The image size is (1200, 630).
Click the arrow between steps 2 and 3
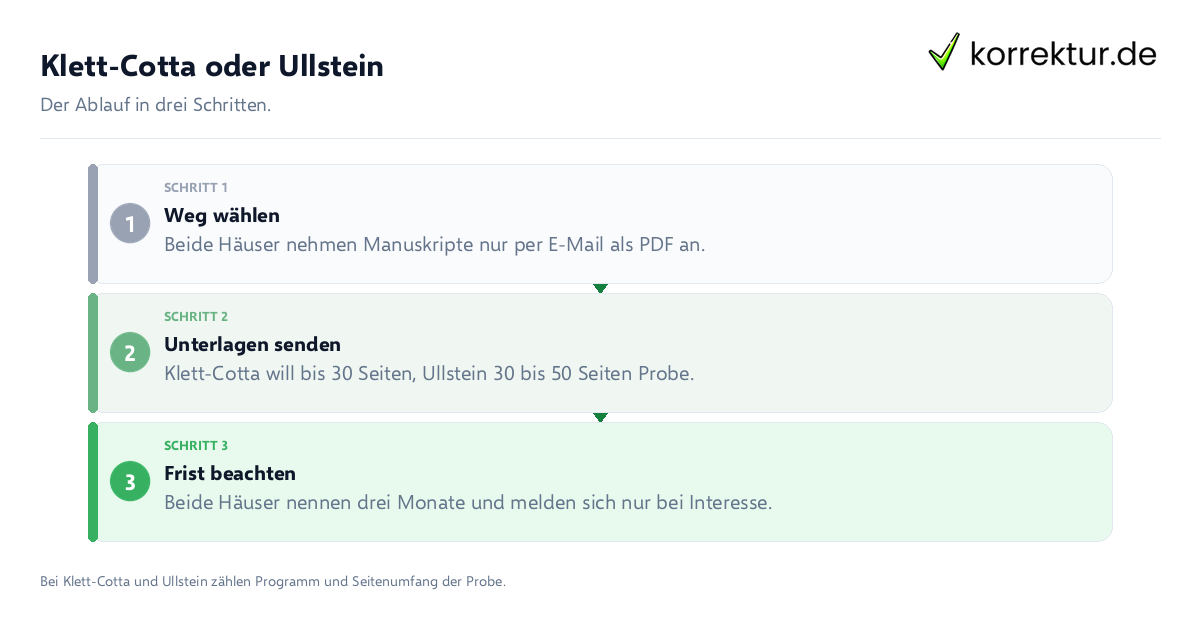(x=600, y=417)
